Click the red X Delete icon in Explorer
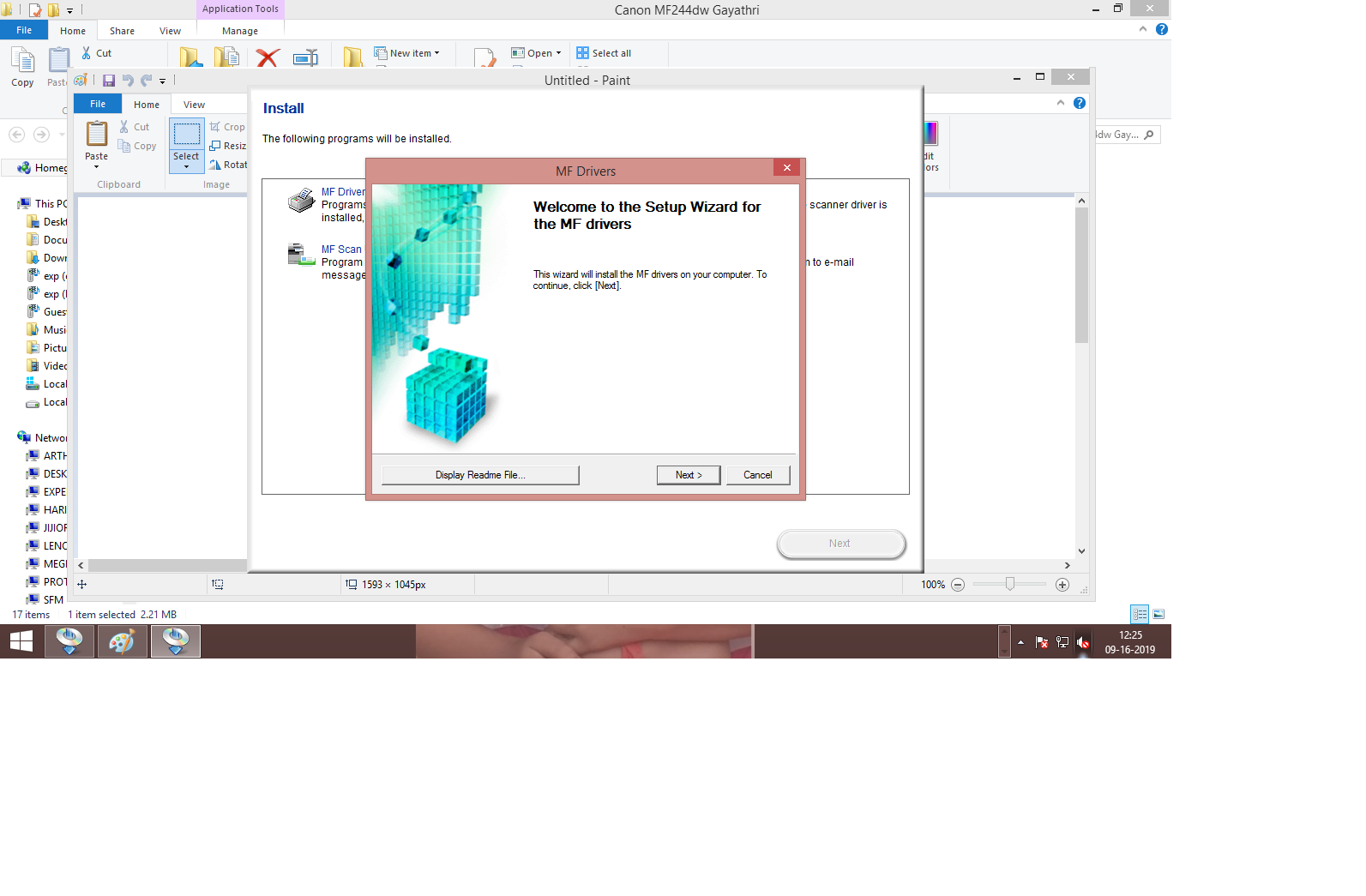The image size is (1366, 896). (x=268, y=57)
